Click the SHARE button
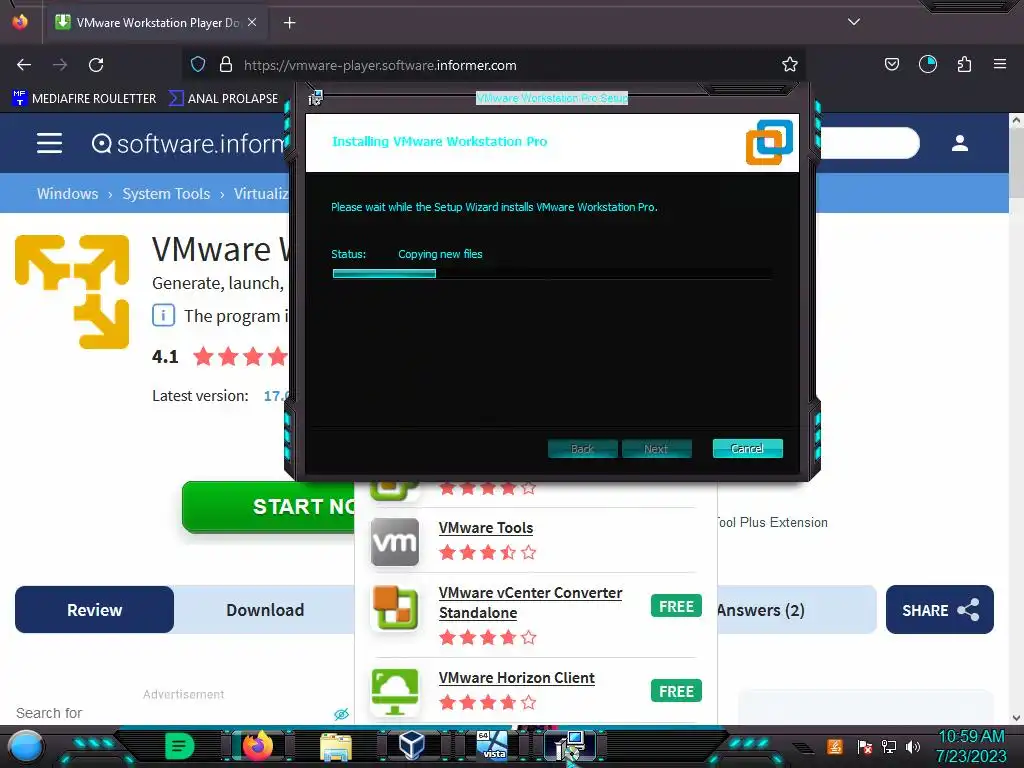1024x768 pixels. [x=939, y=610]
